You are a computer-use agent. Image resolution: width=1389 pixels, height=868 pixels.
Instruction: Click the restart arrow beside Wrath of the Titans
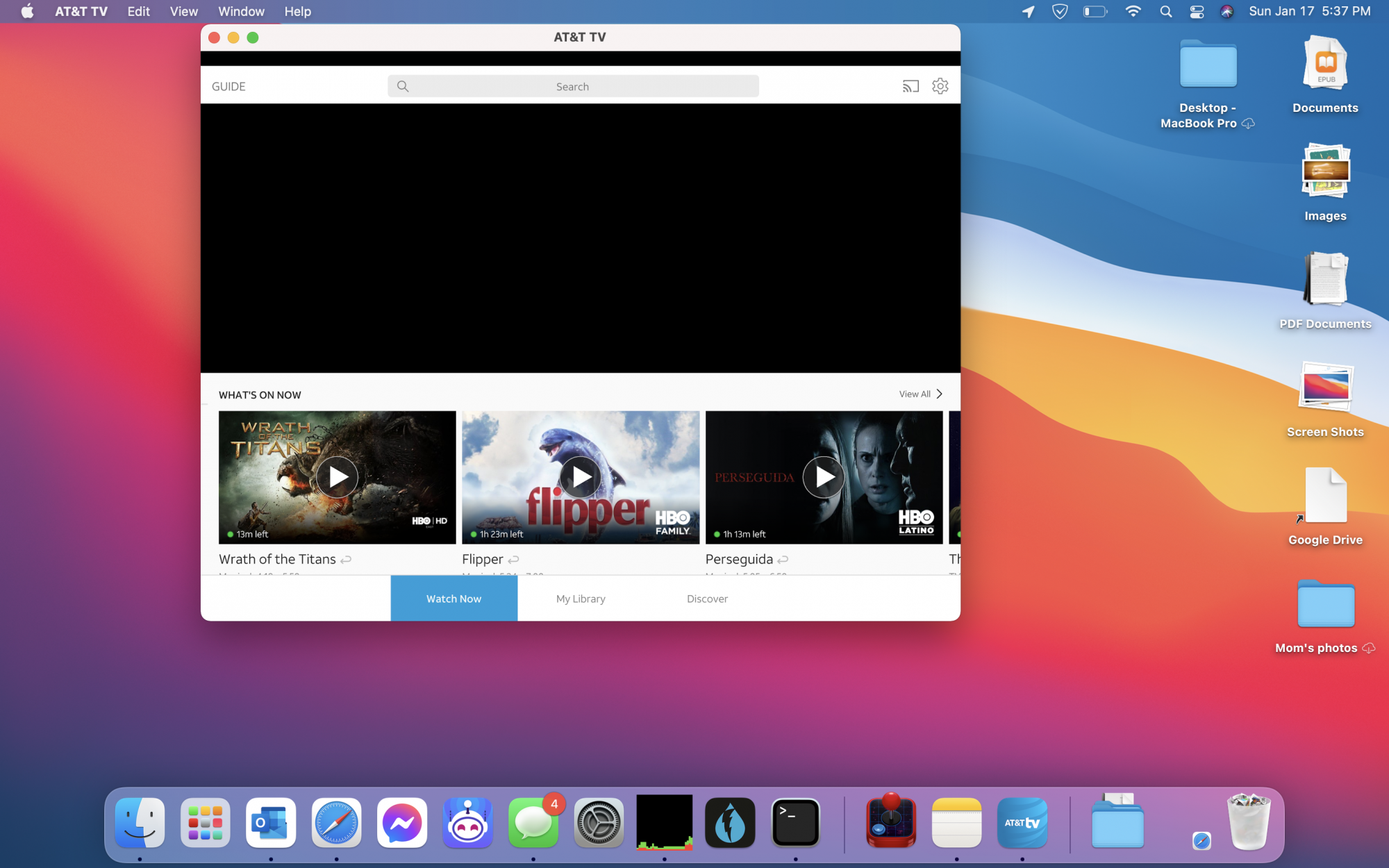pyautogui.click(x=346, y=560)
